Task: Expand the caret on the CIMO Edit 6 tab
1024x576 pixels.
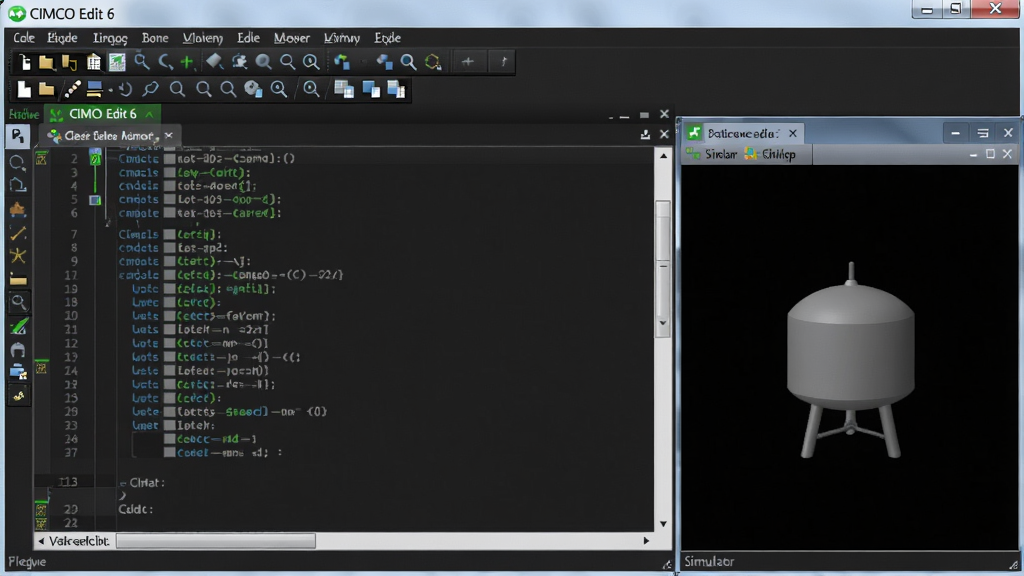Action: pos(150,114)
